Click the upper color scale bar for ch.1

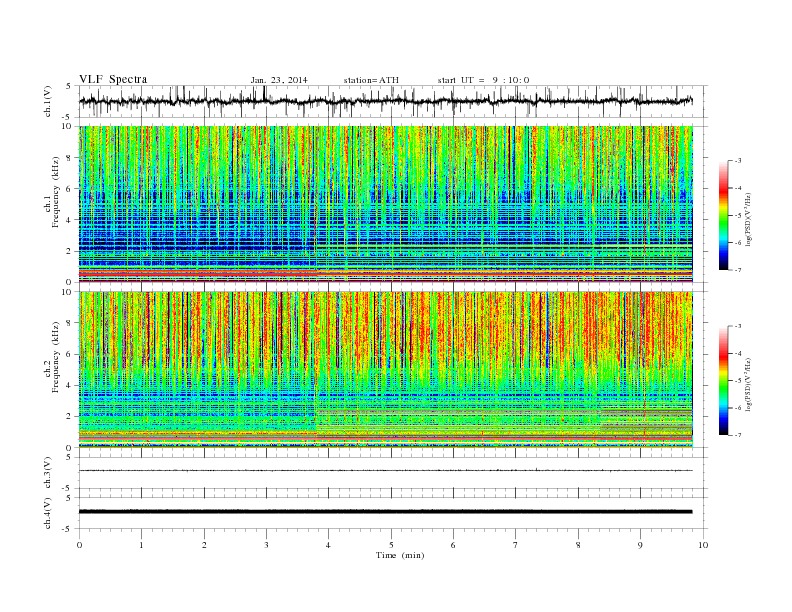point(723,216)
